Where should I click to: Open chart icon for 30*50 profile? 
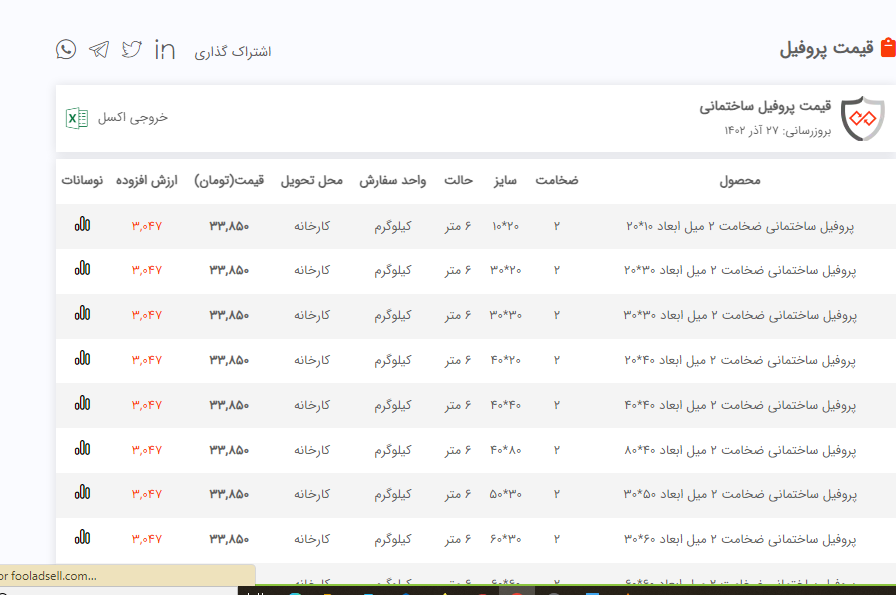coord(82,493)
